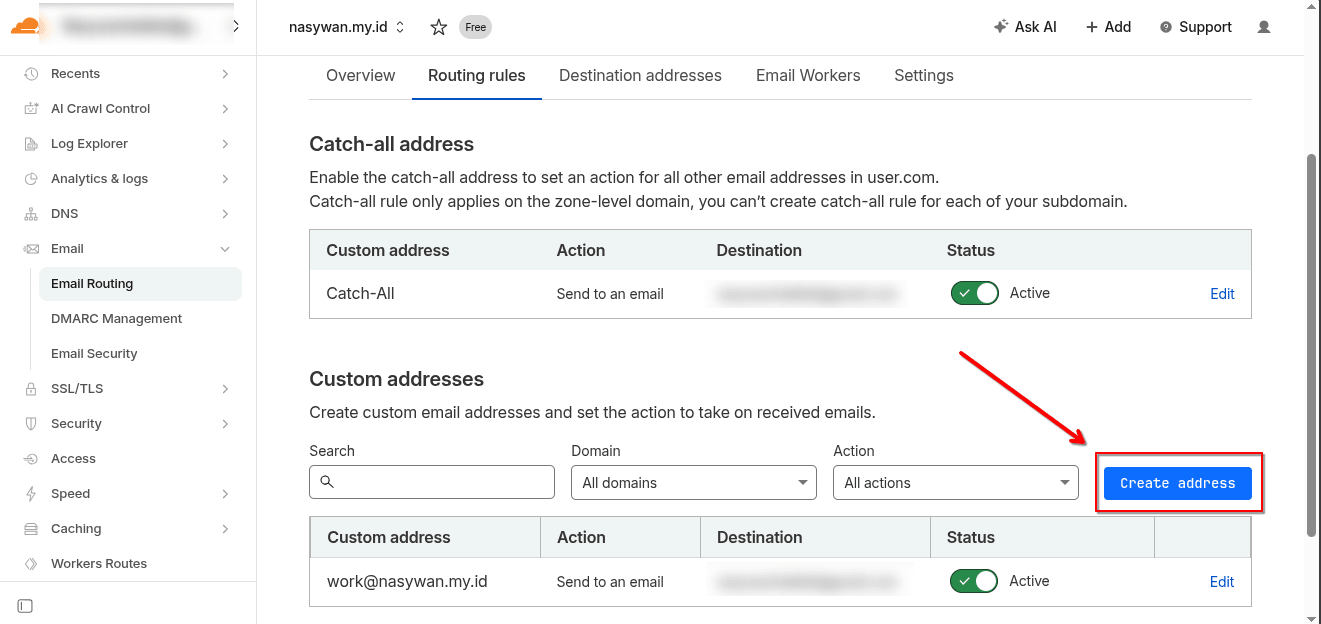Screen dimensions: 1321x624
Task: Switch to the Destination addresses tab
Action: pos(640,75)
